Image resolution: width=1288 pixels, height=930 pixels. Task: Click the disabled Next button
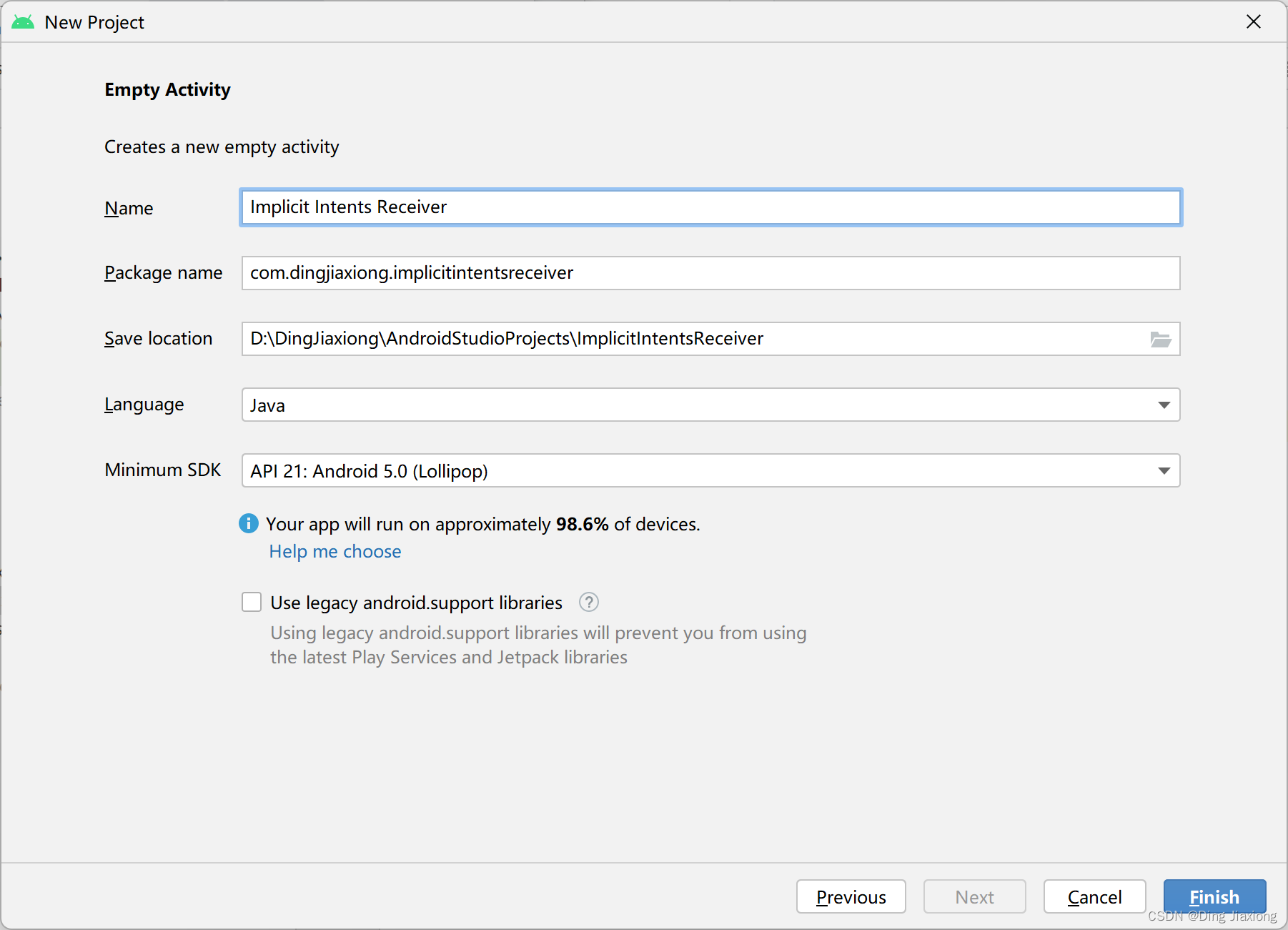click(x=974, y=896)
